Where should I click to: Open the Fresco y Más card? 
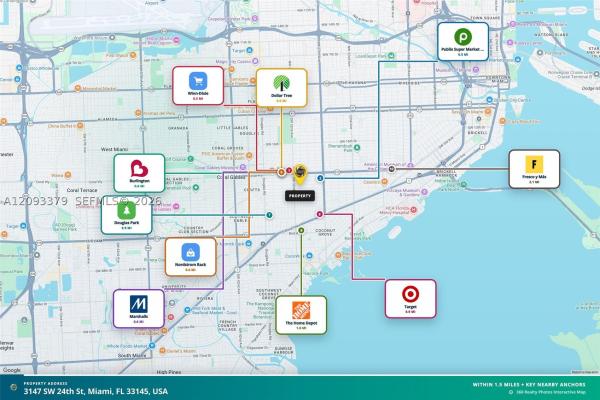tap(534, 169)
